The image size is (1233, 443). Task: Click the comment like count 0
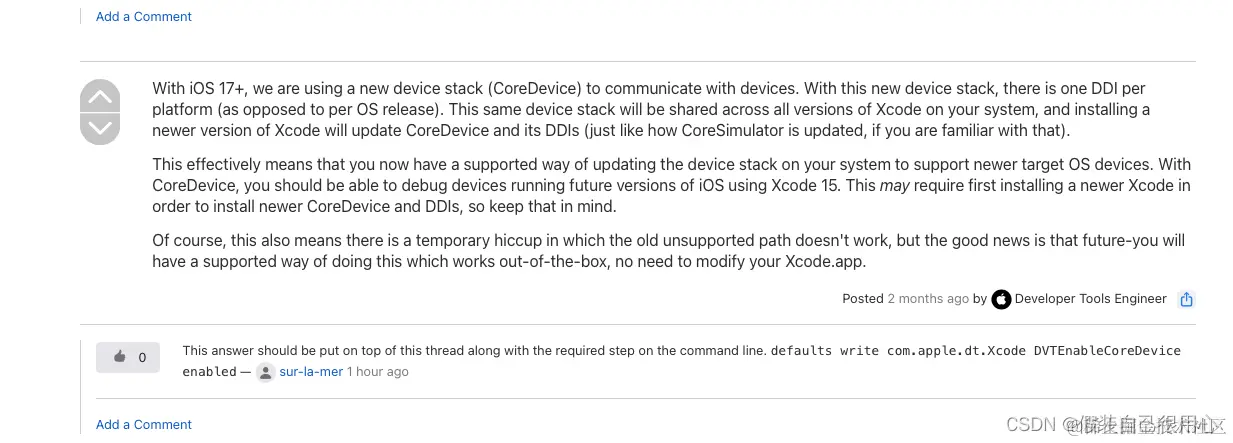click(142, 357)
